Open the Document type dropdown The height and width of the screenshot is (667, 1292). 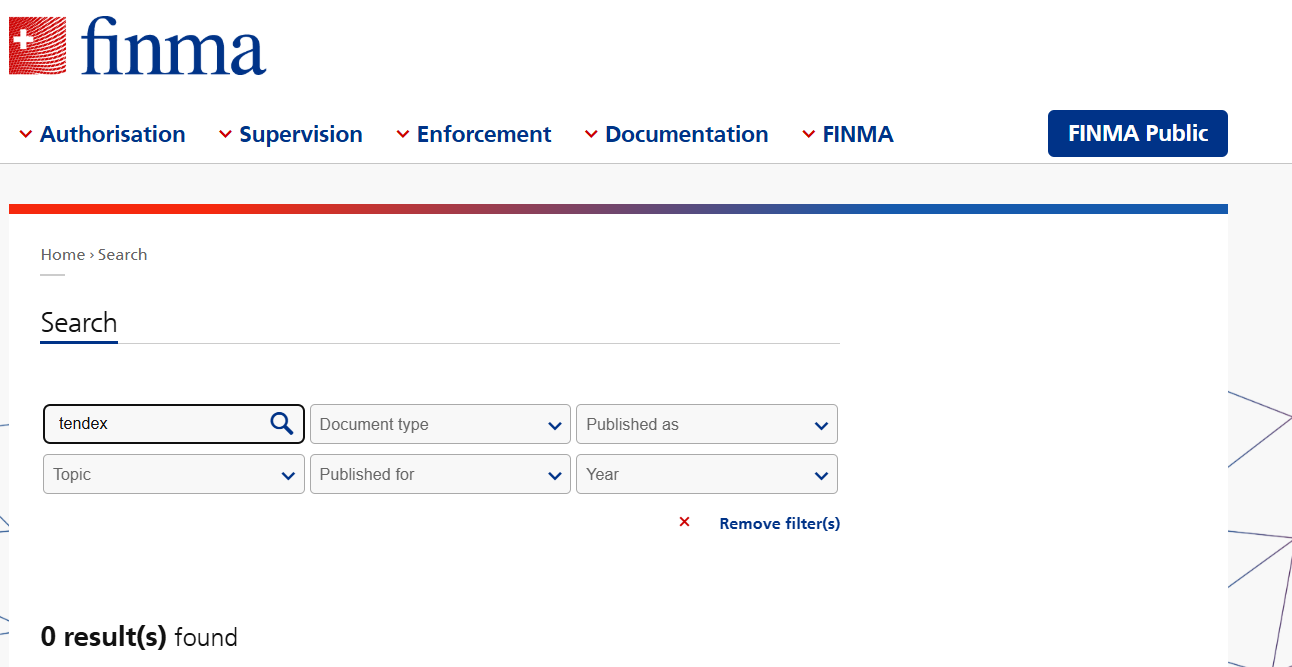click(440, 424)
